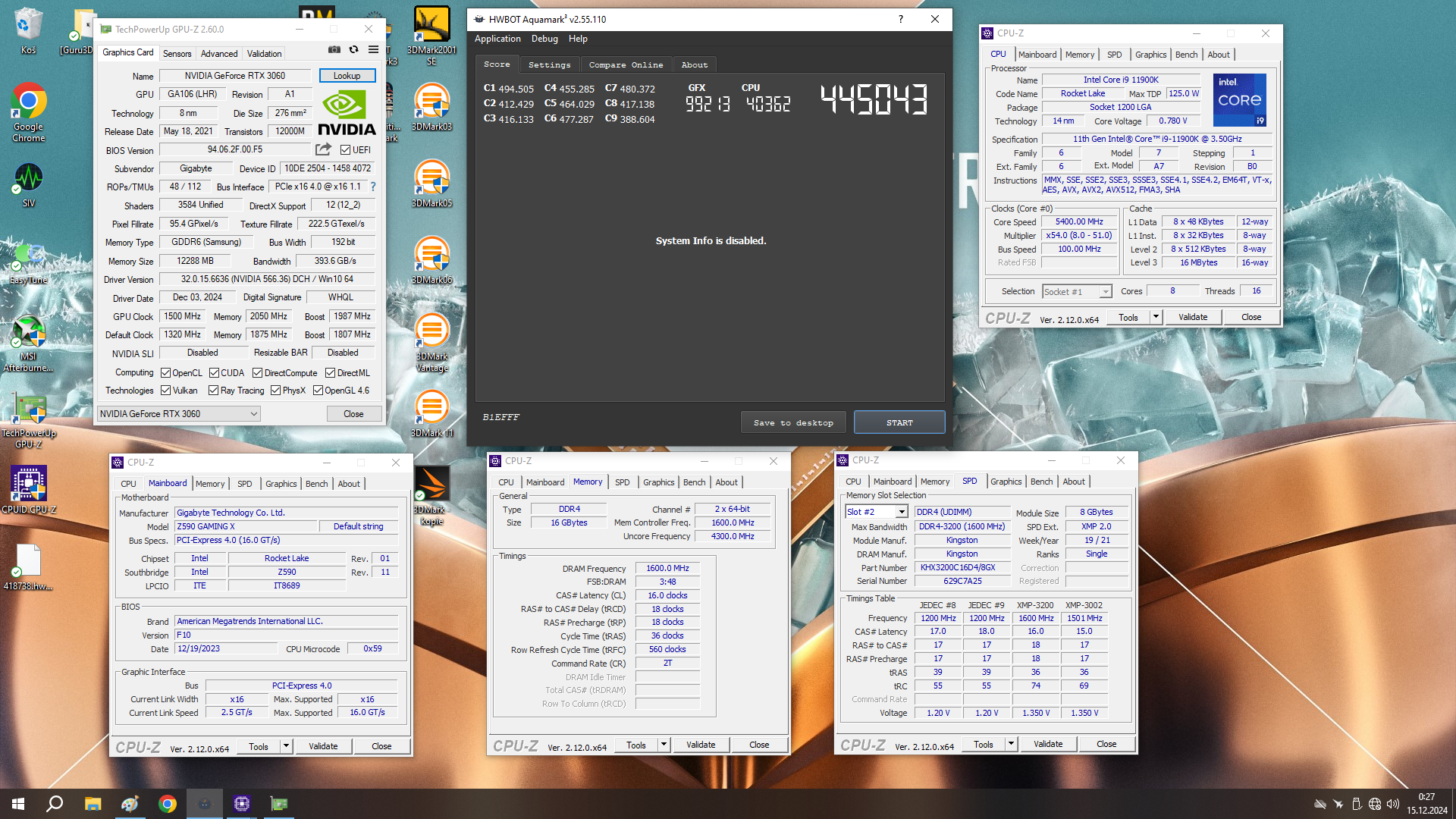Click system clock 0:27 in taskbar
The height and width of the screenshot is (819, 1456).
point(1427,797)
